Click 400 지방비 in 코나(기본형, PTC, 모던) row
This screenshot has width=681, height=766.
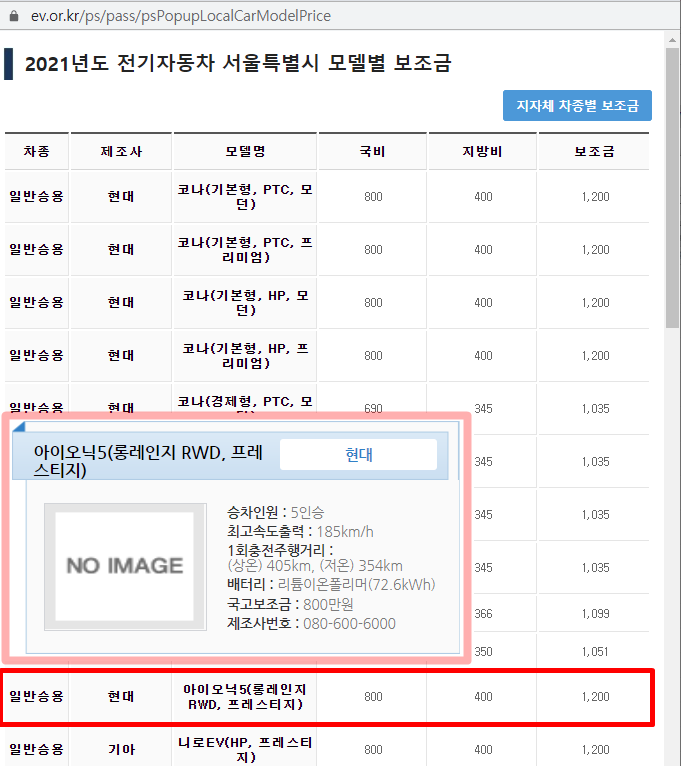(x=483, y=197)
